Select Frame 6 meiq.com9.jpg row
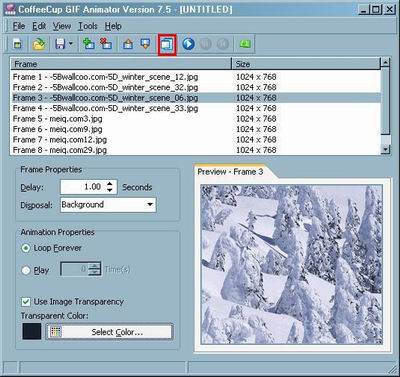Viewport: 400px width, 377px height. (195, 129)
